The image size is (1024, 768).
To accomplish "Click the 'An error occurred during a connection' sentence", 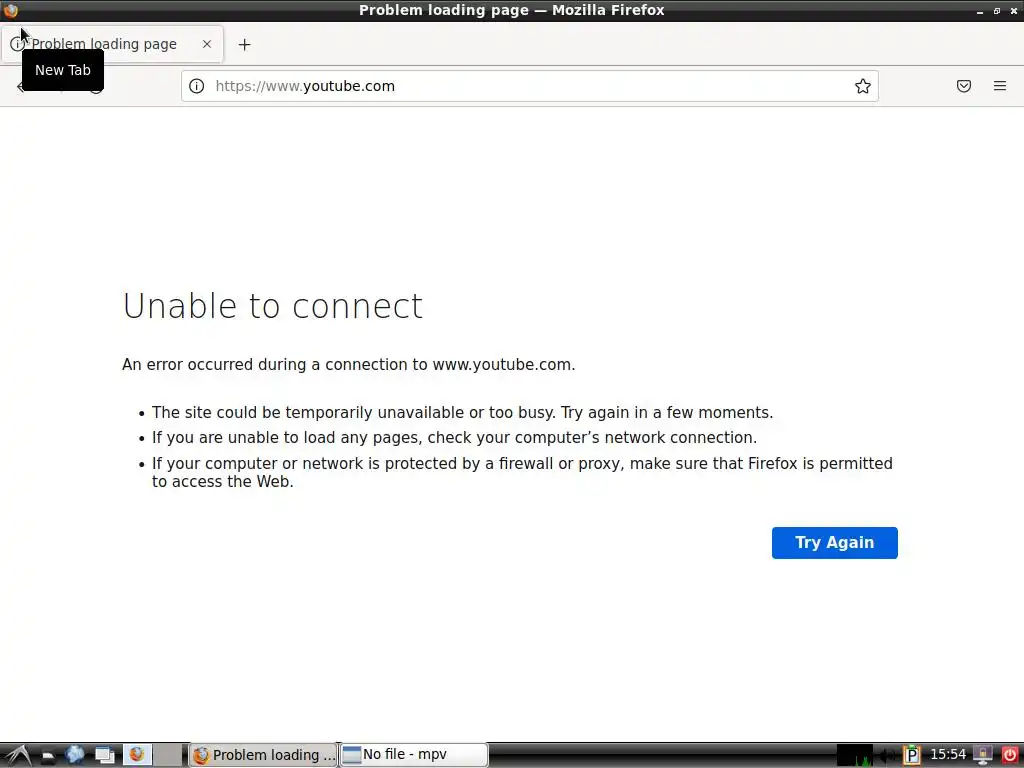I will tap(349, 364).
